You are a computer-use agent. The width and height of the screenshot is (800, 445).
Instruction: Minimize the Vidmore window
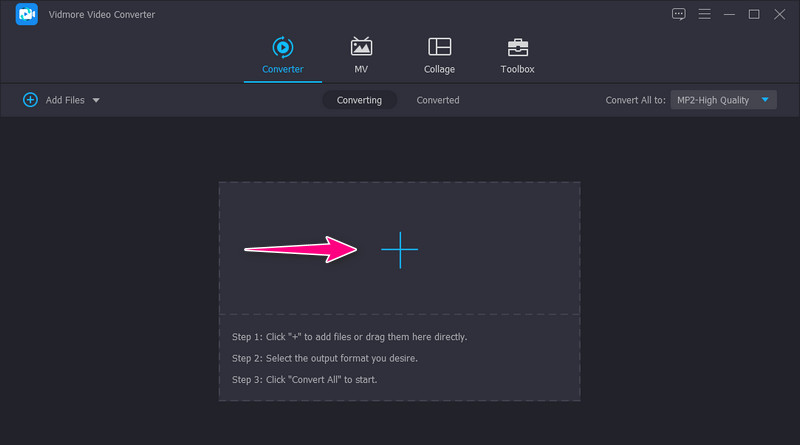pyautogui.click(x=729, y=14)
